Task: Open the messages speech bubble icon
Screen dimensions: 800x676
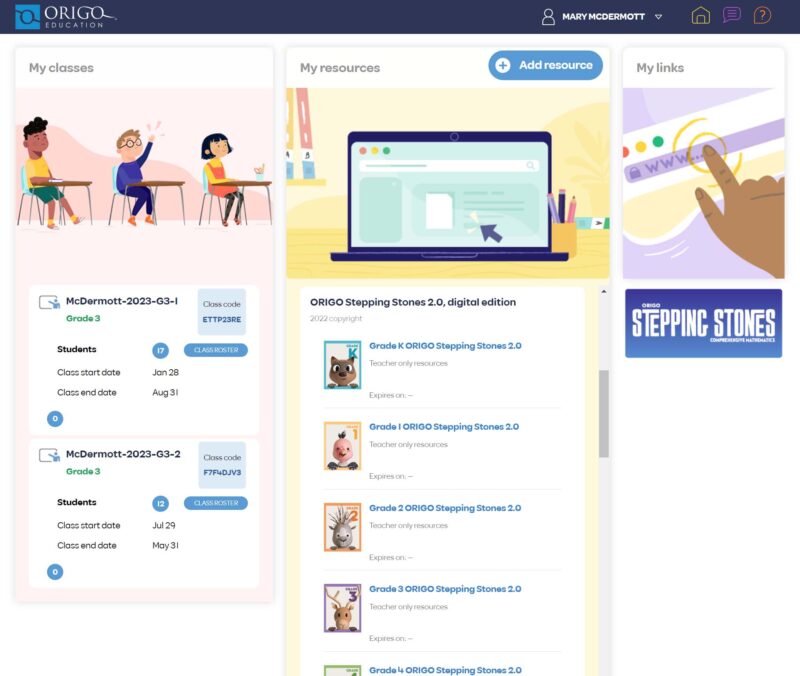Action: click(733, 14)
